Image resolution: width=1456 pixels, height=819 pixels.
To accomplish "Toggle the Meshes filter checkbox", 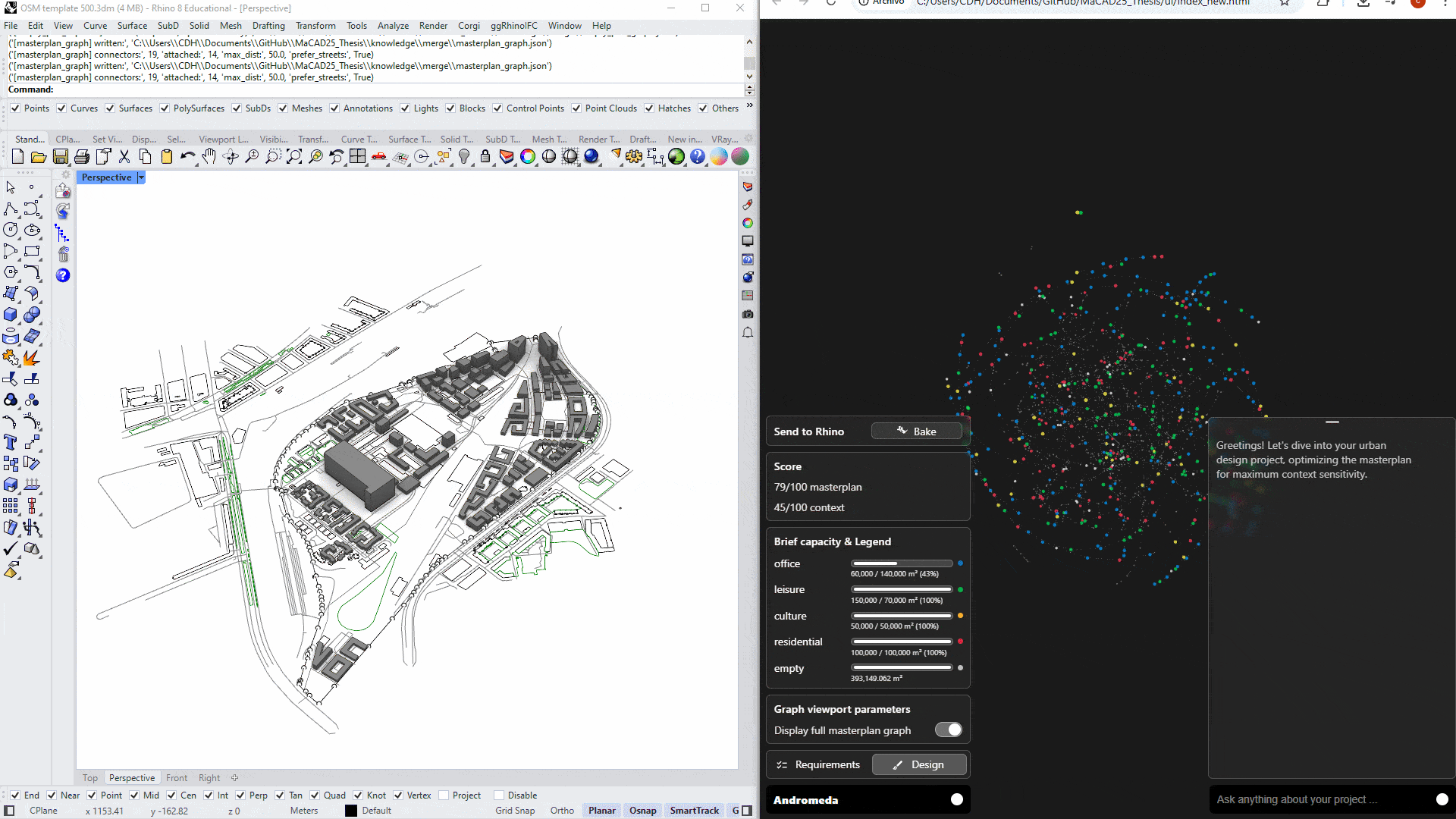I will tap(283, 108).
